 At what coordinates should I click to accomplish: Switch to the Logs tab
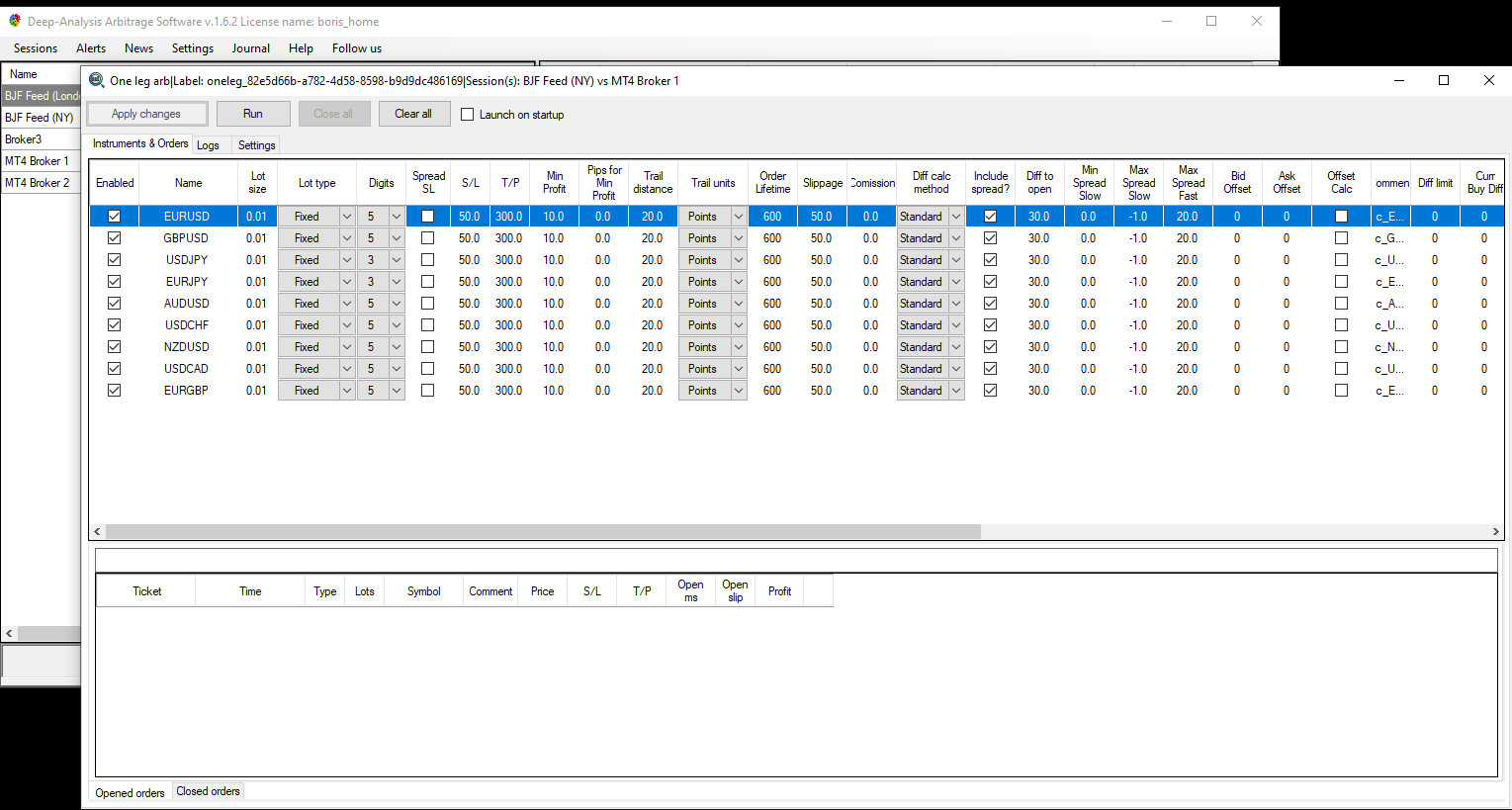click(209, 144)
